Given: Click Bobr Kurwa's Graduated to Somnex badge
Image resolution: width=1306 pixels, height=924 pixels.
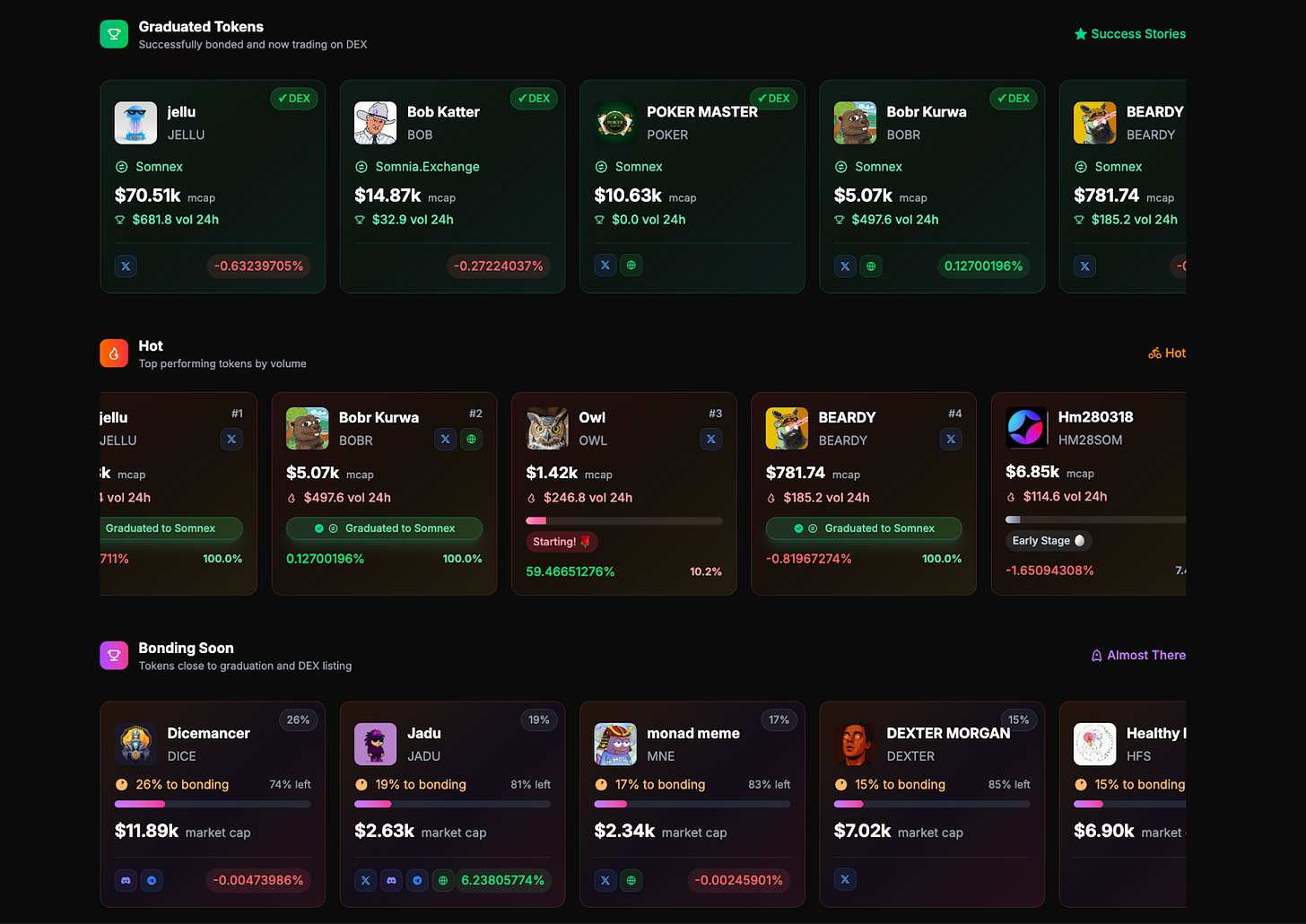Looking at the screenshot, I should tap(384, 528).
